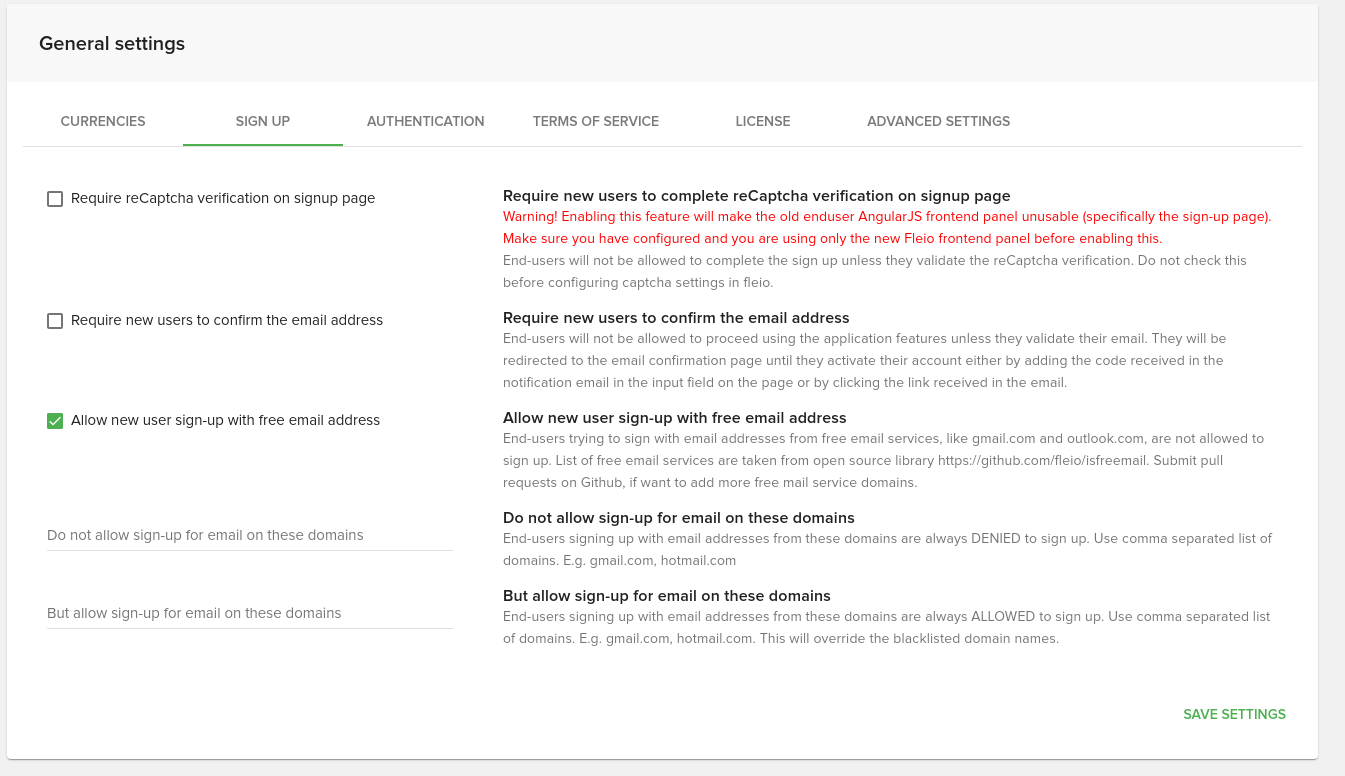The image size is (1345, 776).
Task: Select the currently active SIGN UP tab
Action: [x=262, y=121]
